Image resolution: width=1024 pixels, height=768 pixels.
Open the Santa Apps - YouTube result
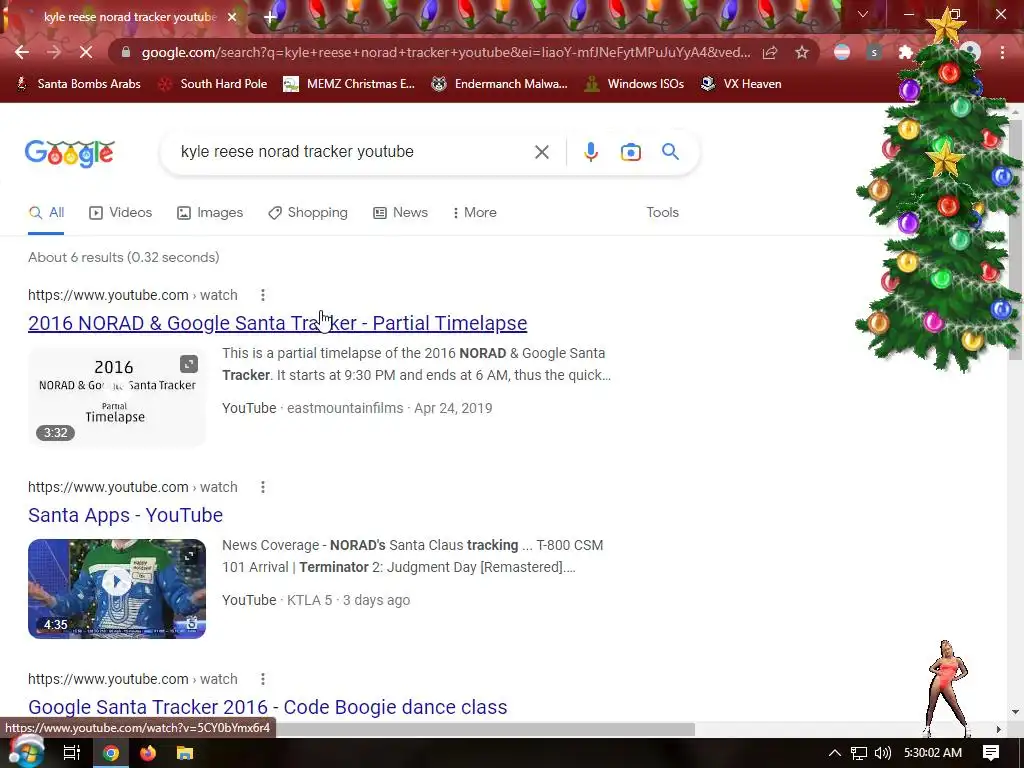point(125,515)
